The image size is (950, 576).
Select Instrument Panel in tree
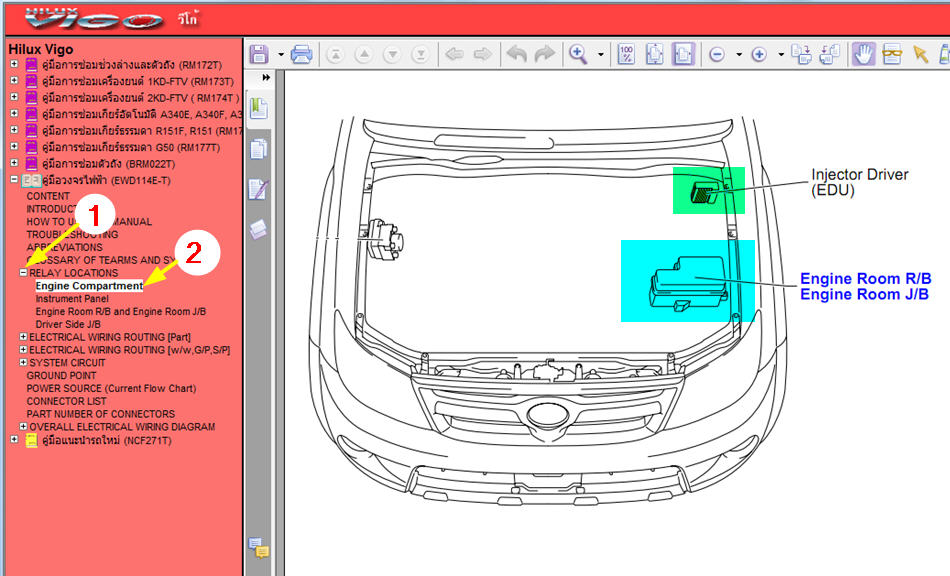pos(72,299)
